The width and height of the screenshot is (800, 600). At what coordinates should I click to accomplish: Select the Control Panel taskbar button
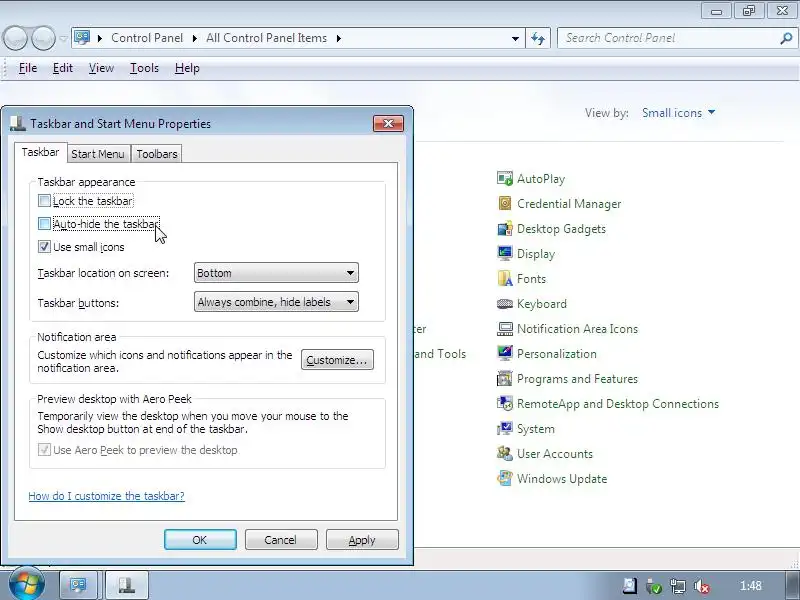tap(79, 585)
